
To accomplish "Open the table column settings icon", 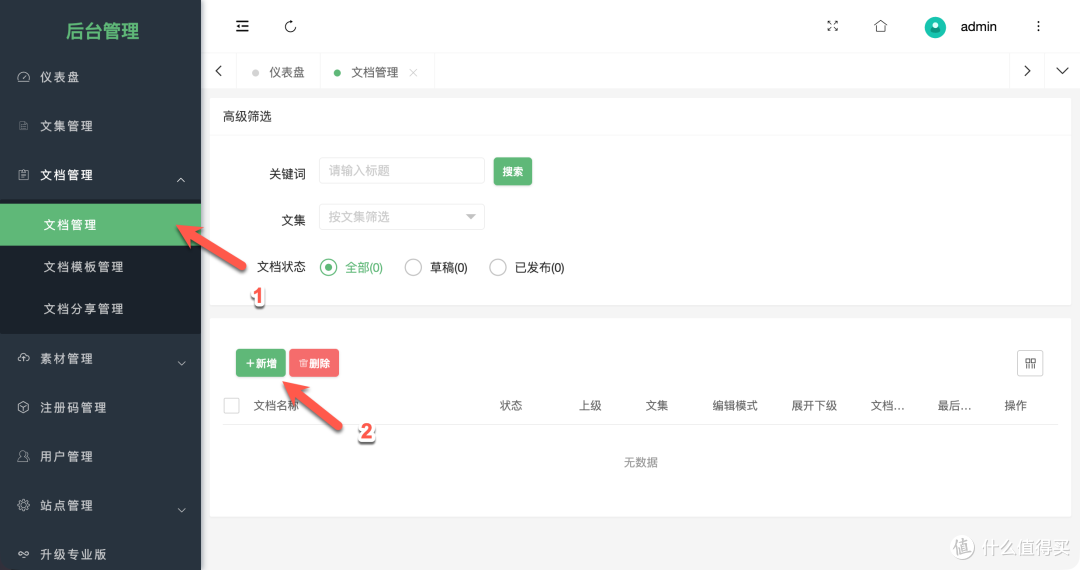I will (x=1030, y=363).
